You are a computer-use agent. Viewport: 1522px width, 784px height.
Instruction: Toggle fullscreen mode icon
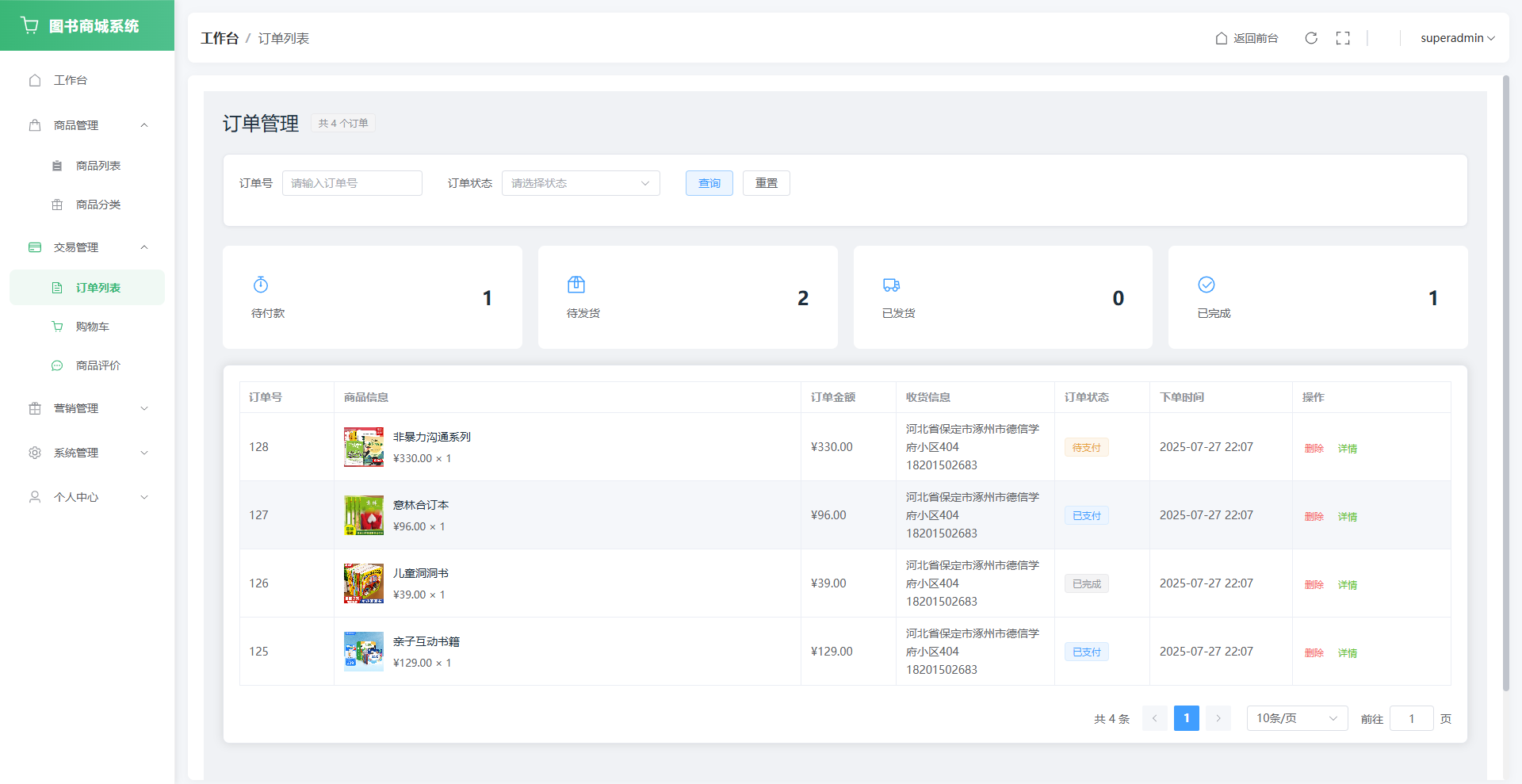(1343, 38)
